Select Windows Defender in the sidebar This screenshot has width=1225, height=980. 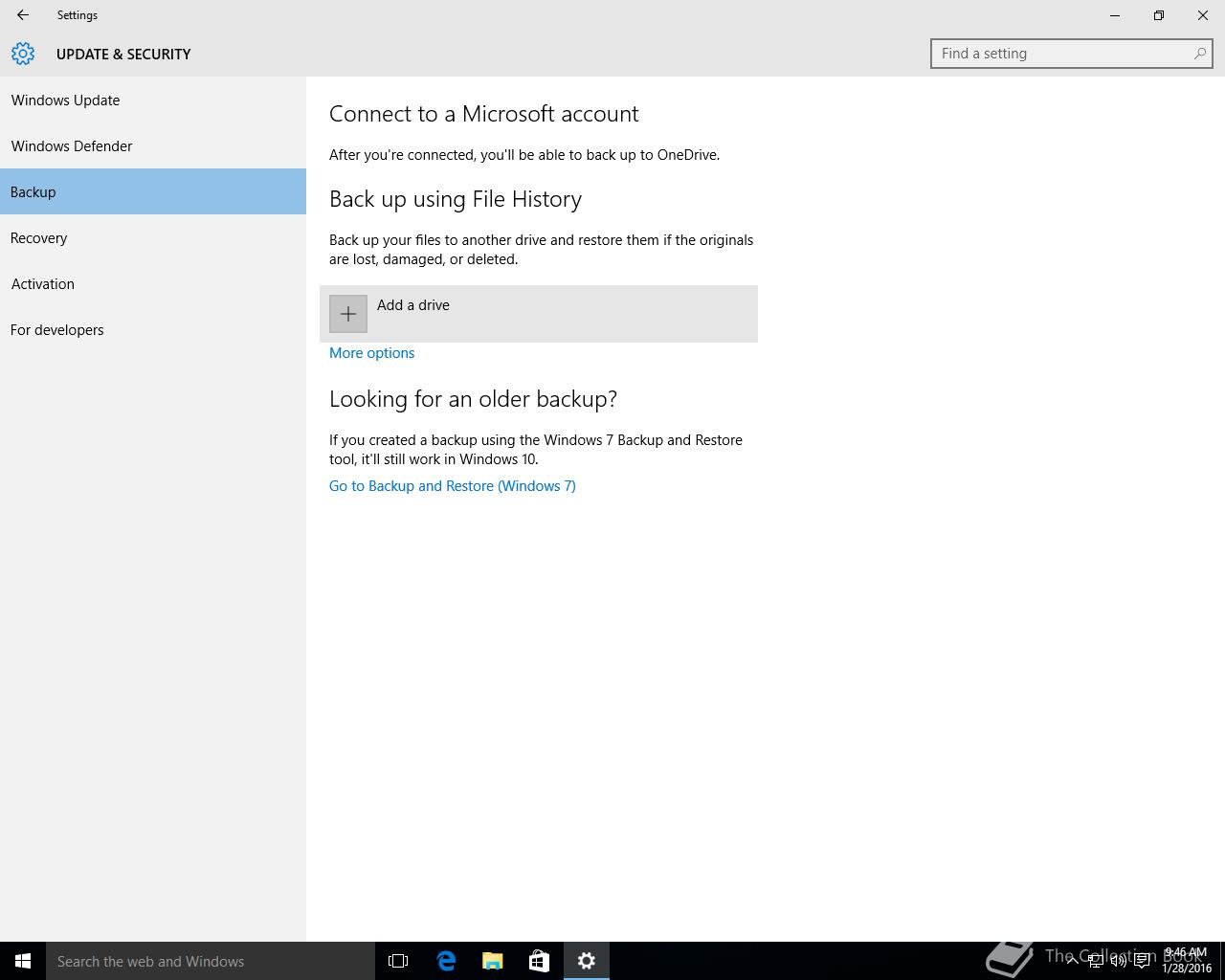pyautogui.click(x=153, y=145)
